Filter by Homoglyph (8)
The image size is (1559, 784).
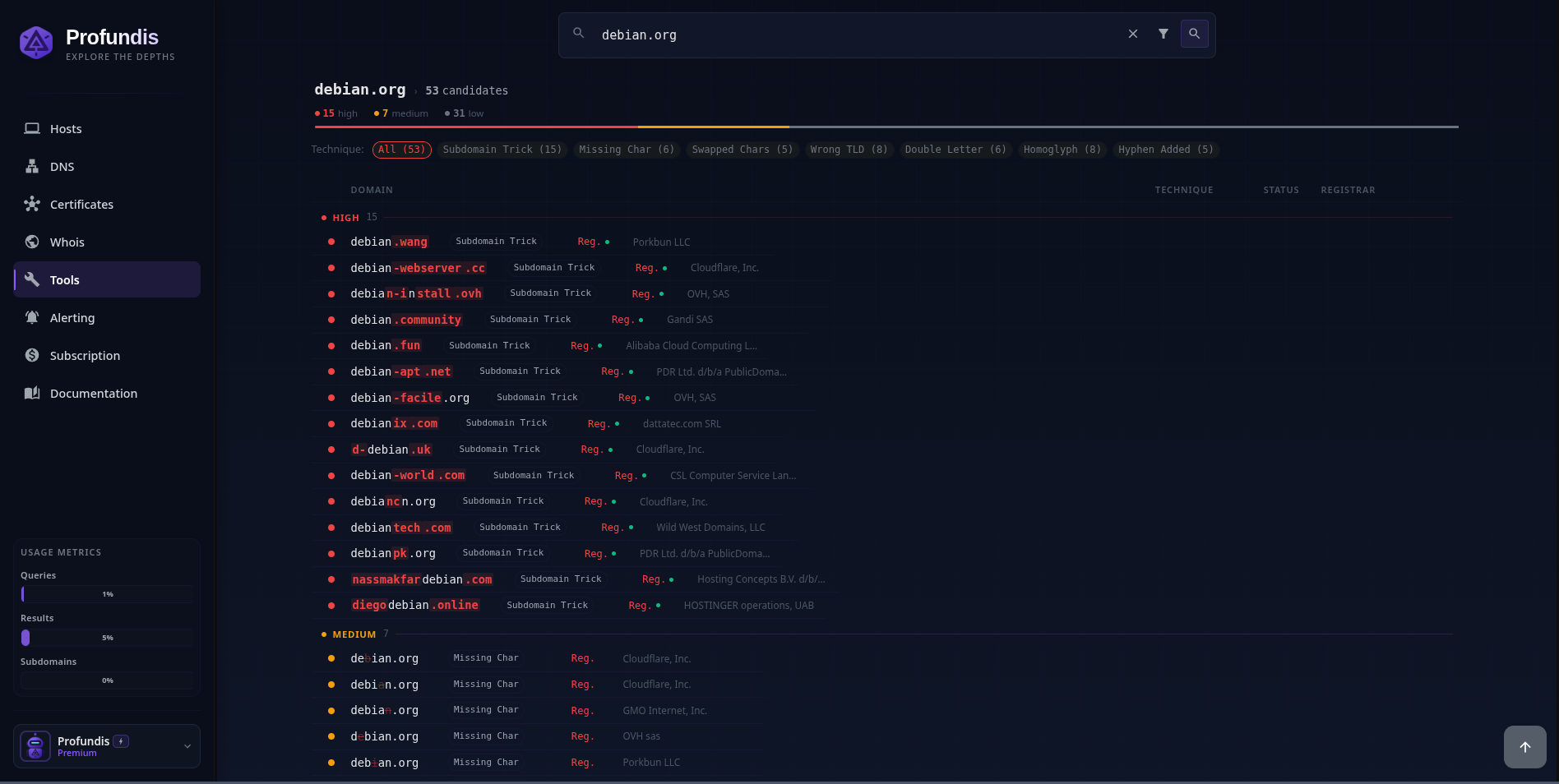click(1062, 150)
